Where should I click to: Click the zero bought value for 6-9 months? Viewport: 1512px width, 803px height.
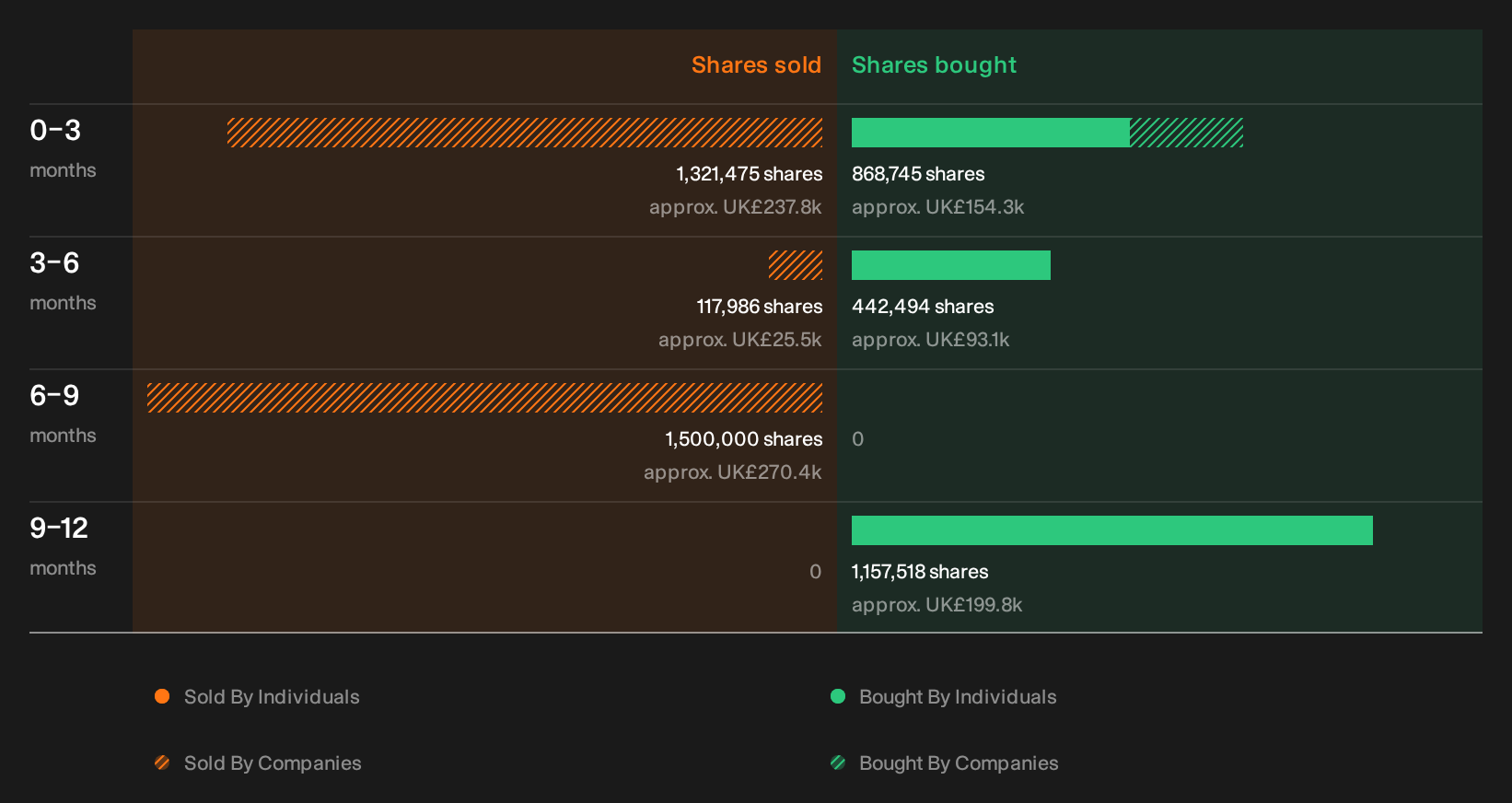[858, 439]
